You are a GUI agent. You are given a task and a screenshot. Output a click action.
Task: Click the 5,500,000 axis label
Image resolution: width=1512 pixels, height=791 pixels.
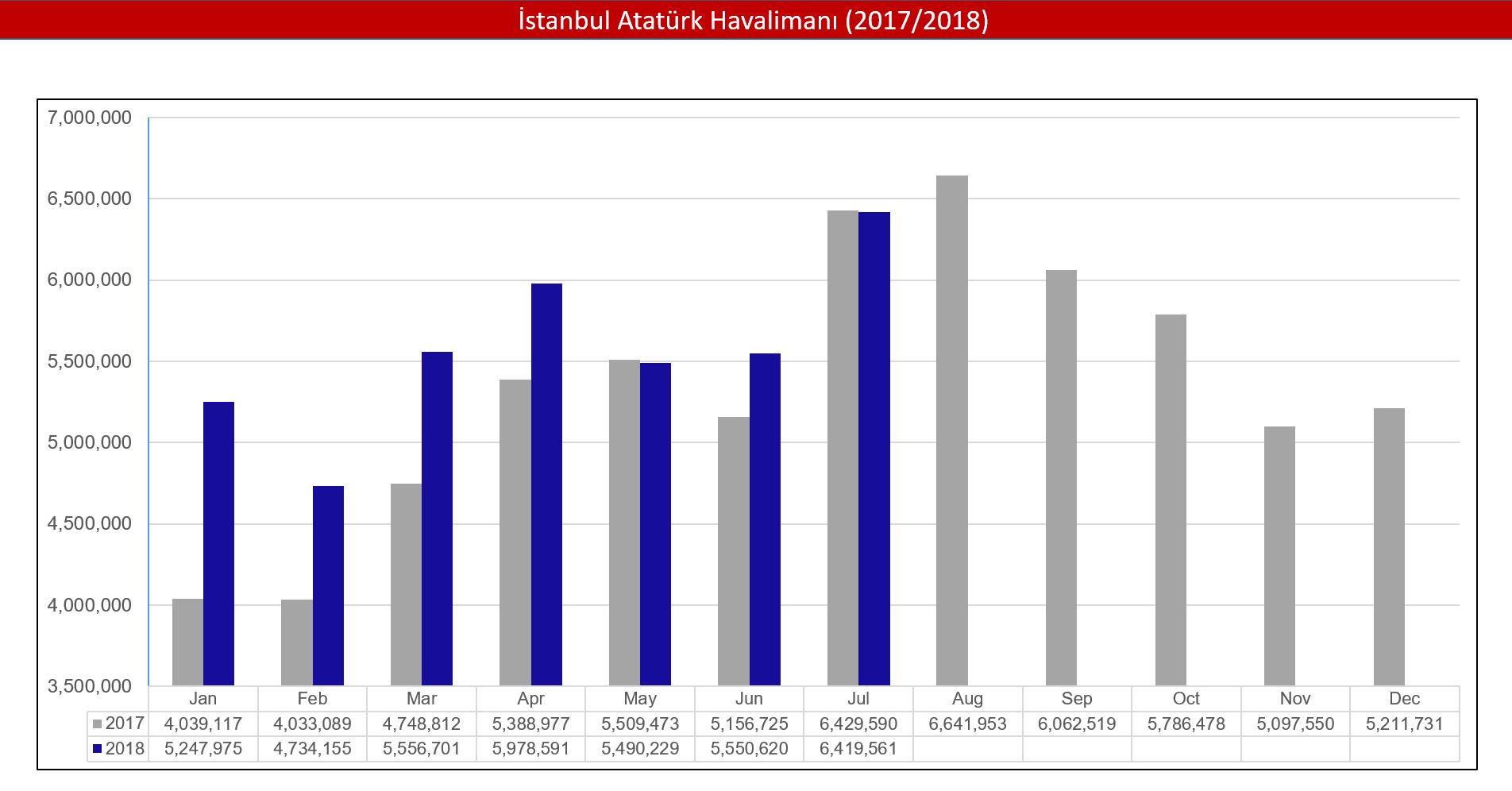90,362
